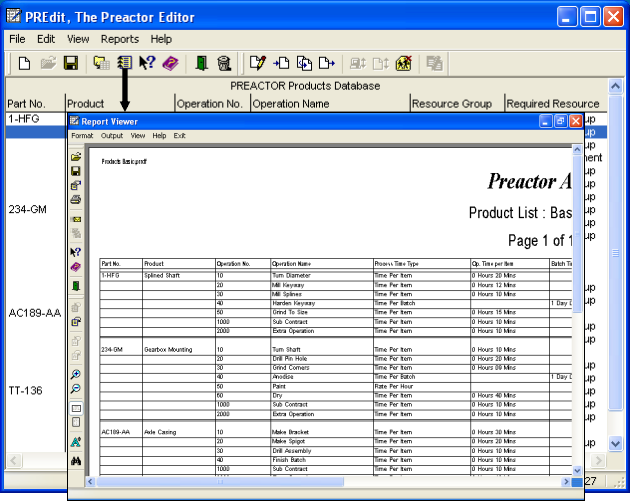The image size is (630, 501).
Task: Select part TT-136 in PREdit list
Action: point(25,391)
